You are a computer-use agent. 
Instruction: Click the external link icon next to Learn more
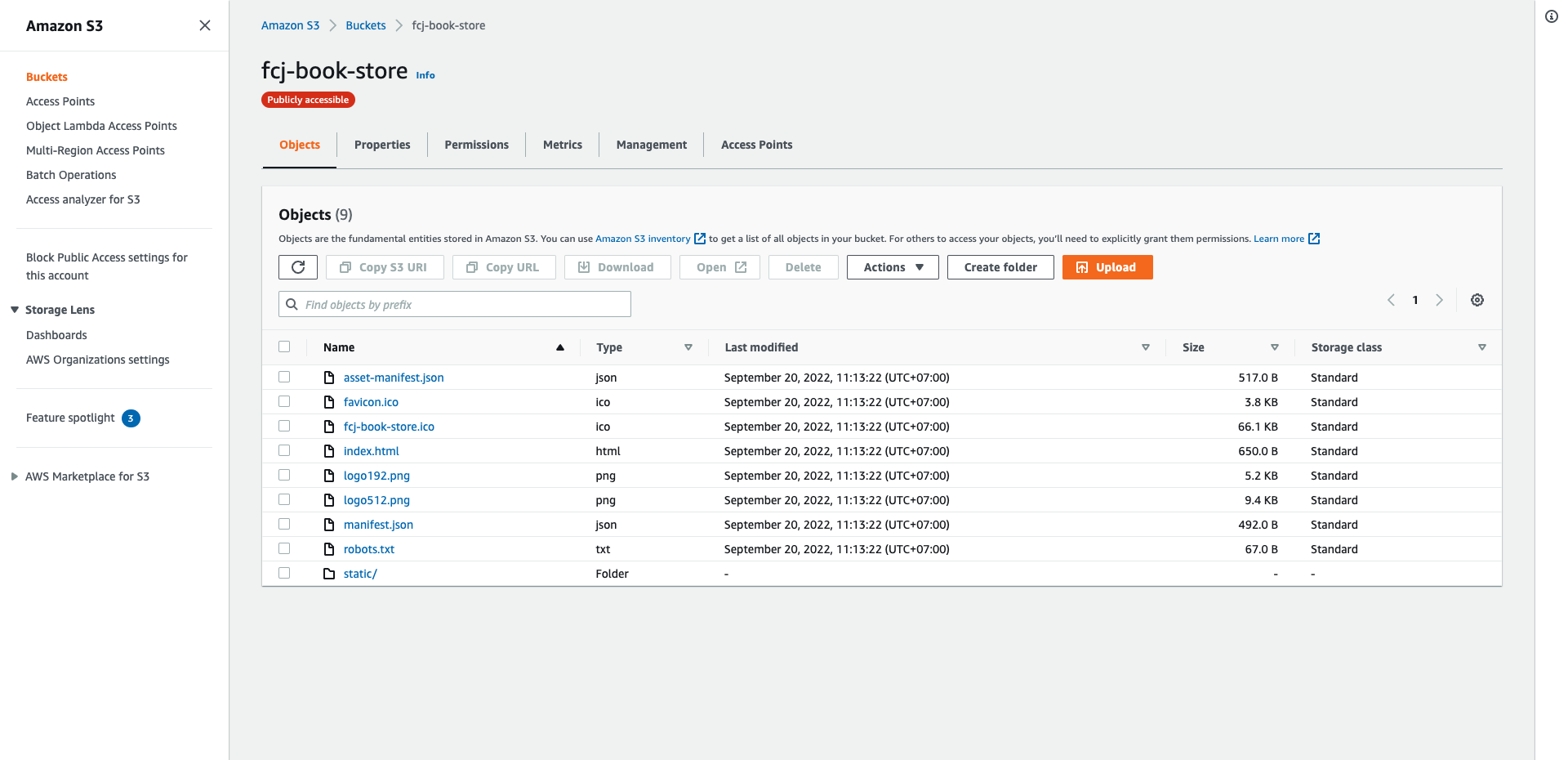tap(1314, 239)
